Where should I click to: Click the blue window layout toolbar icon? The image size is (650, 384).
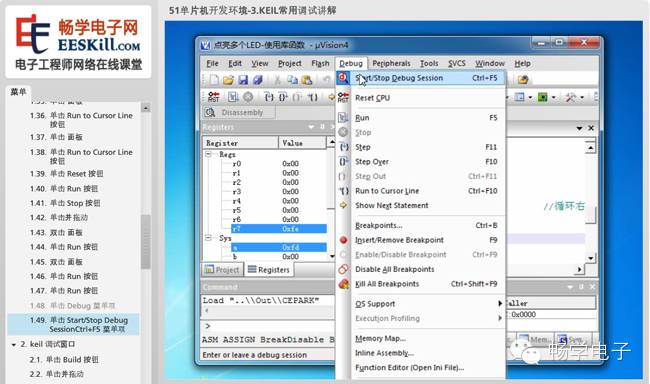519,97
